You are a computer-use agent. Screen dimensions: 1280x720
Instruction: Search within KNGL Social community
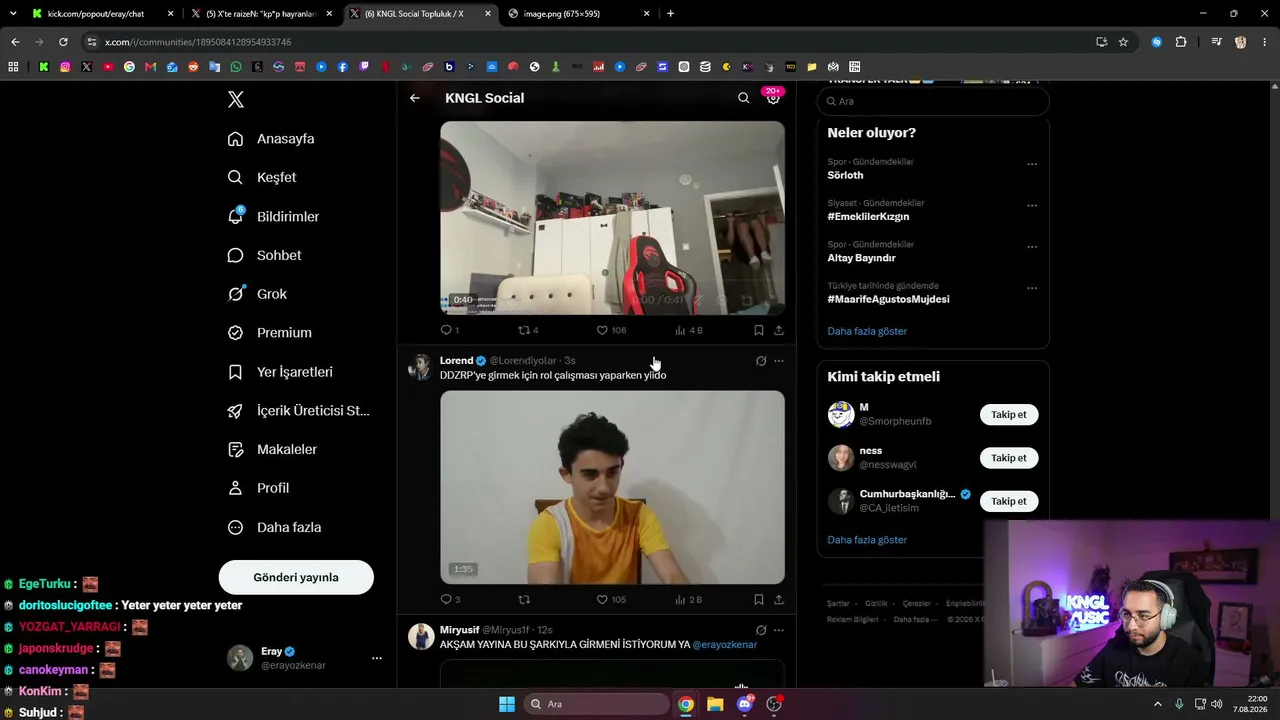[743, 98]
